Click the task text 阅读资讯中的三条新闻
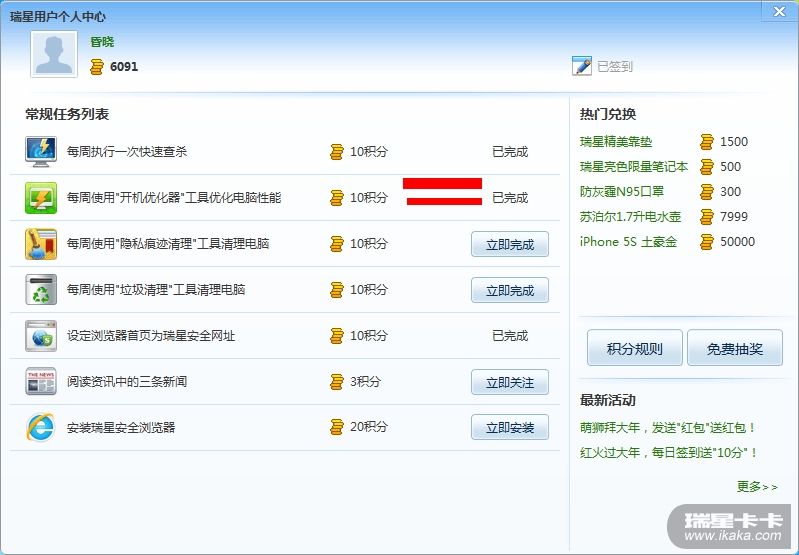Screen dimensions: 799x555 (127, 381)
